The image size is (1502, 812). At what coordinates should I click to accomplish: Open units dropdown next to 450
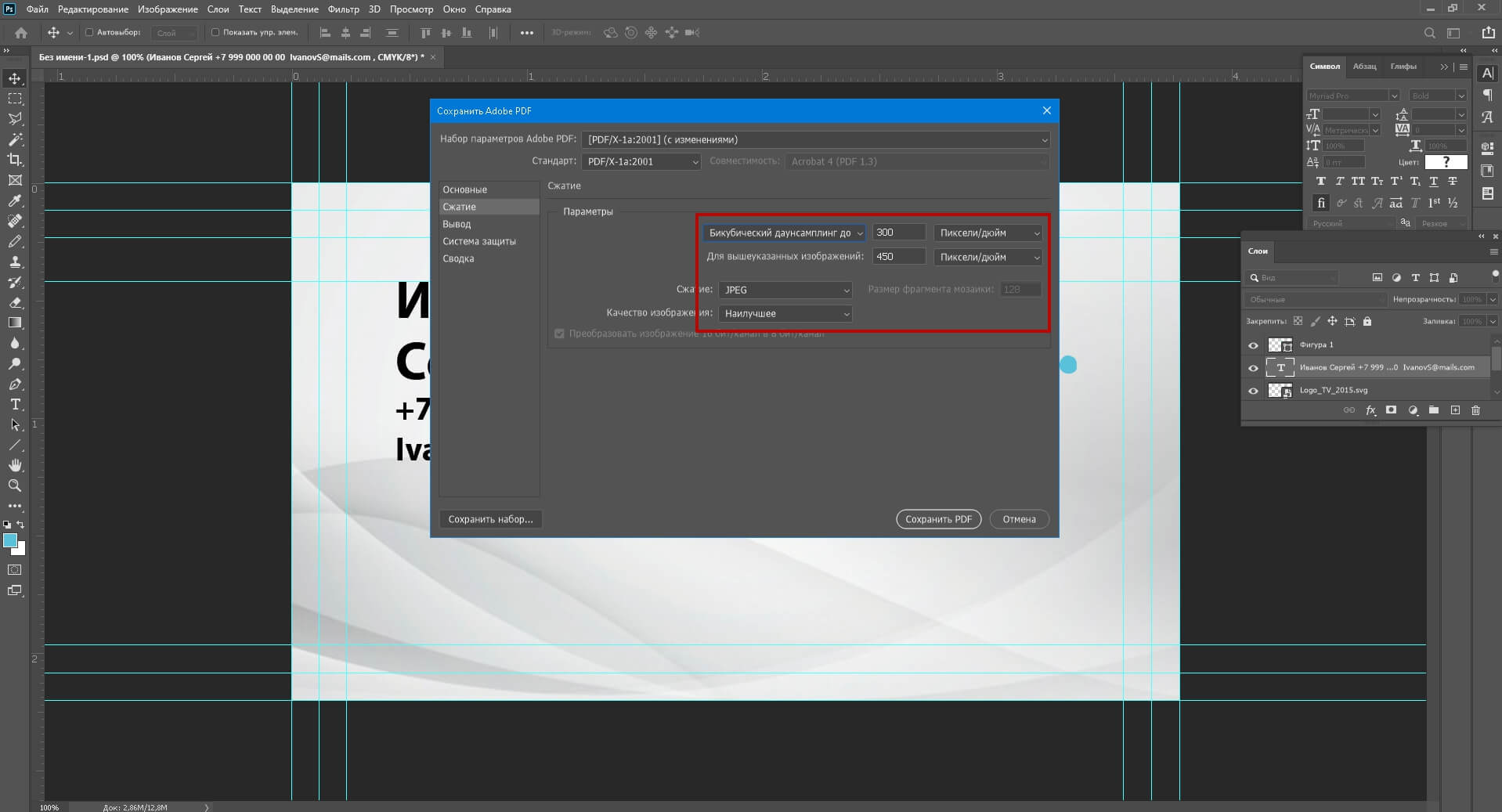pos(987,257)
